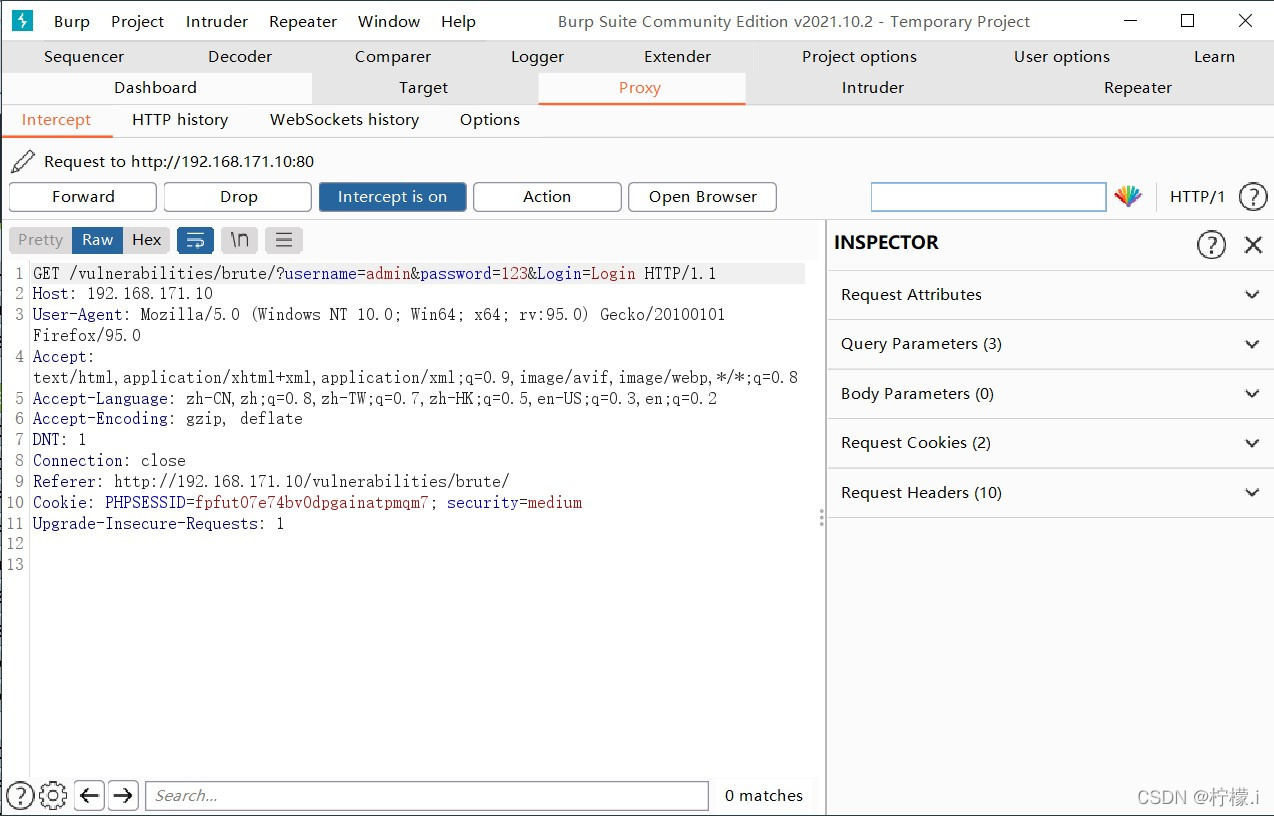Click the Inspector help question mark icon
This screenshot has height=816, width=1274.
point(1211,244)
